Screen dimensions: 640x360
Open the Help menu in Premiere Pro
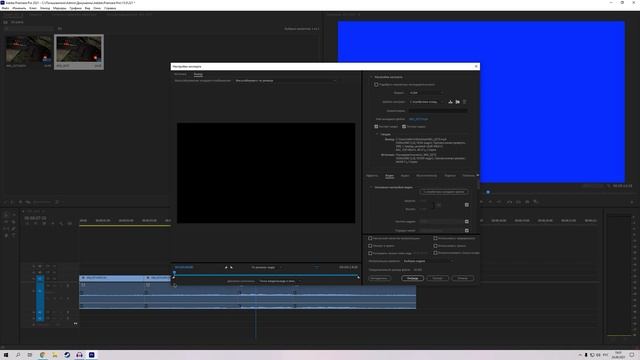[x=110, y=8]
